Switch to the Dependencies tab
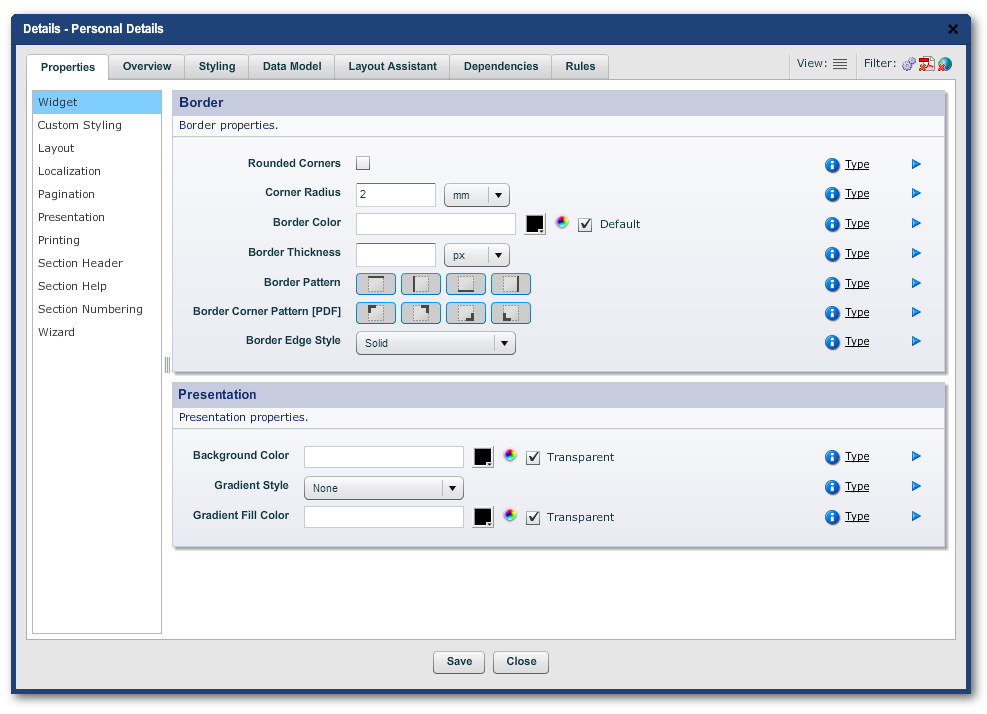 [x=500, y=66]
